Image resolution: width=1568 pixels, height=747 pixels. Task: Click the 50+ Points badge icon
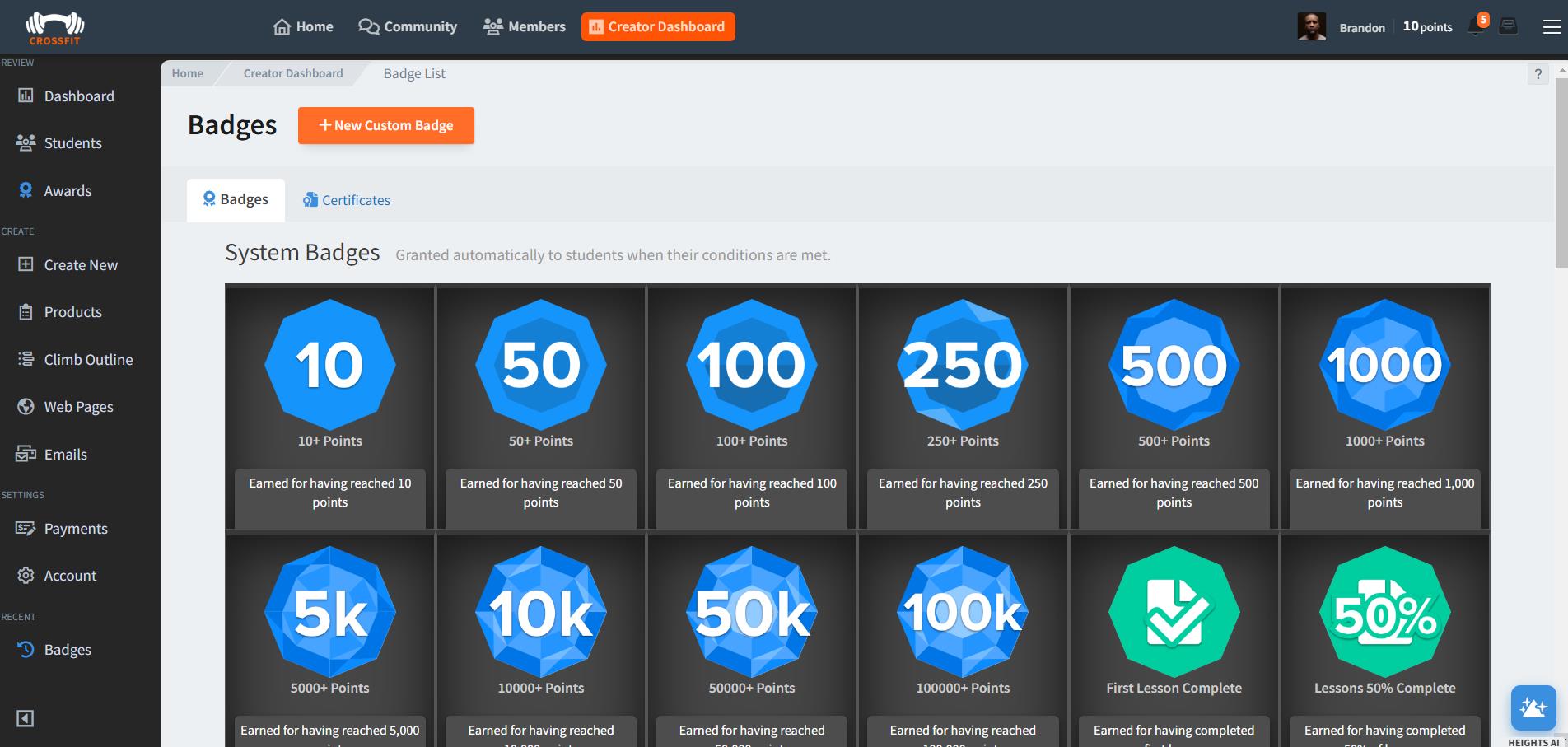point(541,365)
